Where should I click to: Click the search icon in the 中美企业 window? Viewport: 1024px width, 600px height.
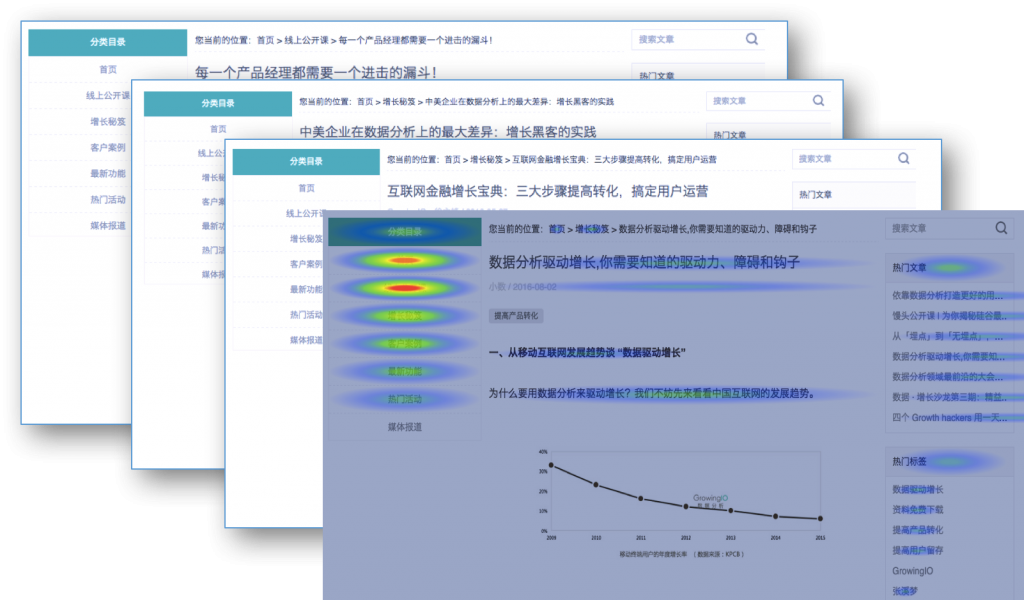(x=818, y=100)
